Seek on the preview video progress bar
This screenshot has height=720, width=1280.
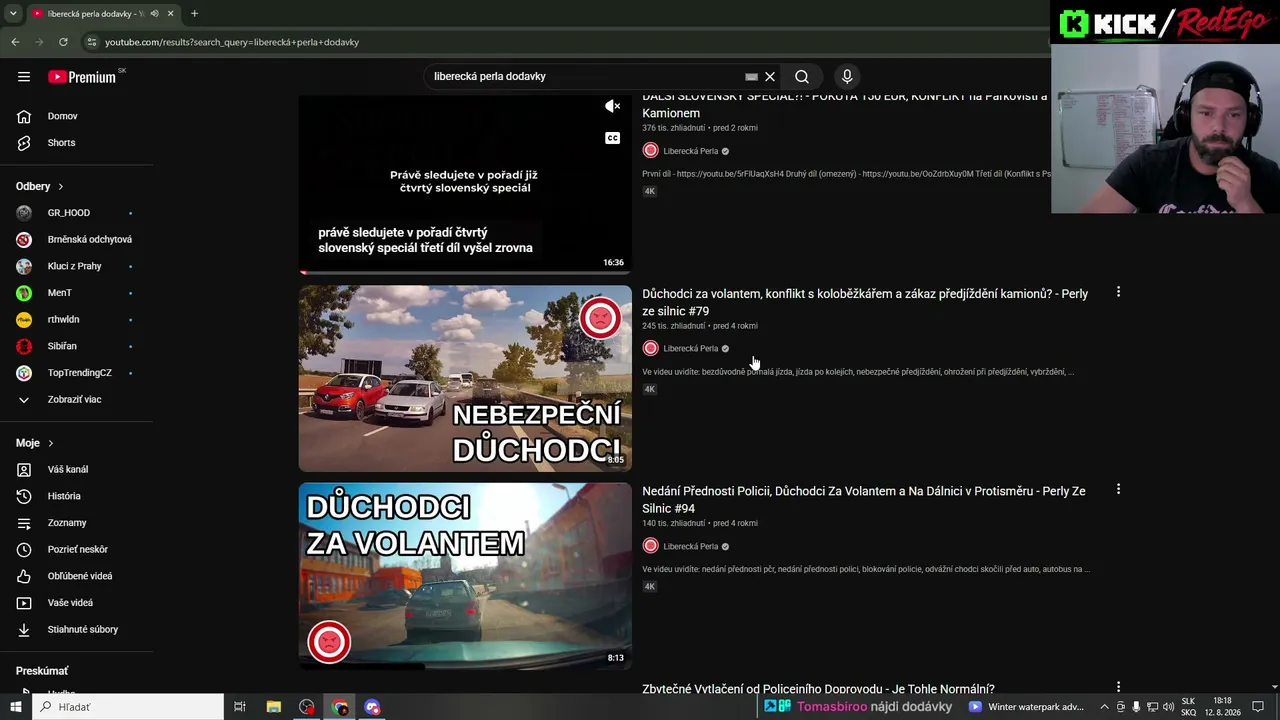pyautogui.click(x=465, y=271)
